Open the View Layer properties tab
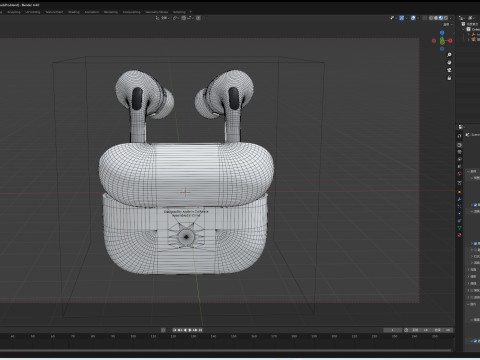Viewport: 480px width, 360px height. pos(459,159)
